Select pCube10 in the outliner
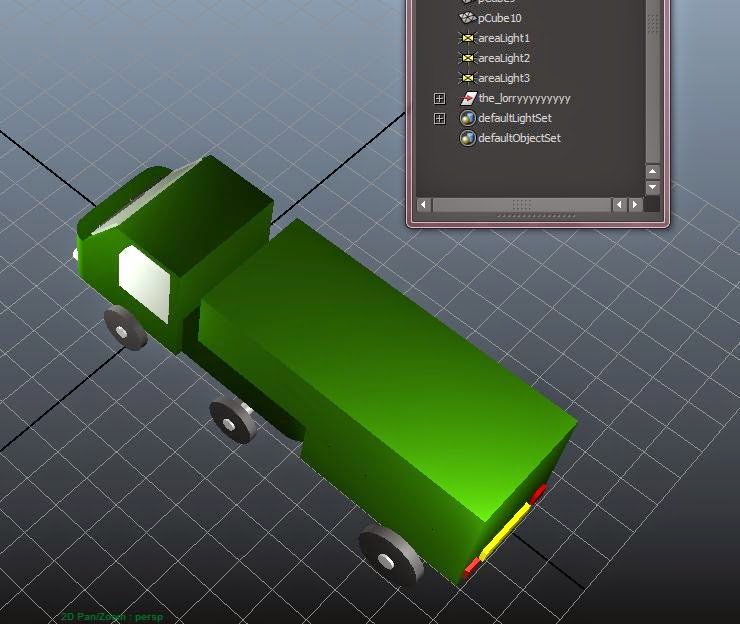This screenshot has width=740, height=624. click(500, 18)
